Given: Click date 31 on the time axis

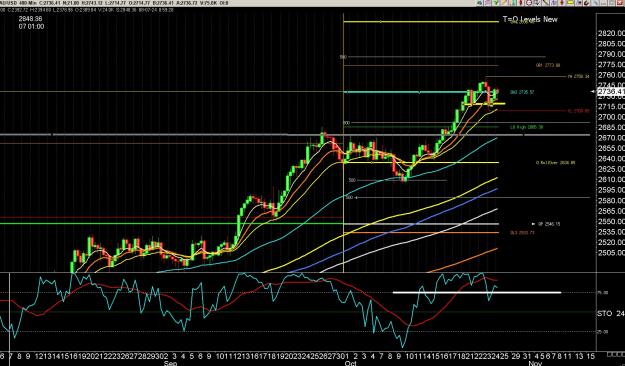Looking at the screenshot, I should point(527,355).
